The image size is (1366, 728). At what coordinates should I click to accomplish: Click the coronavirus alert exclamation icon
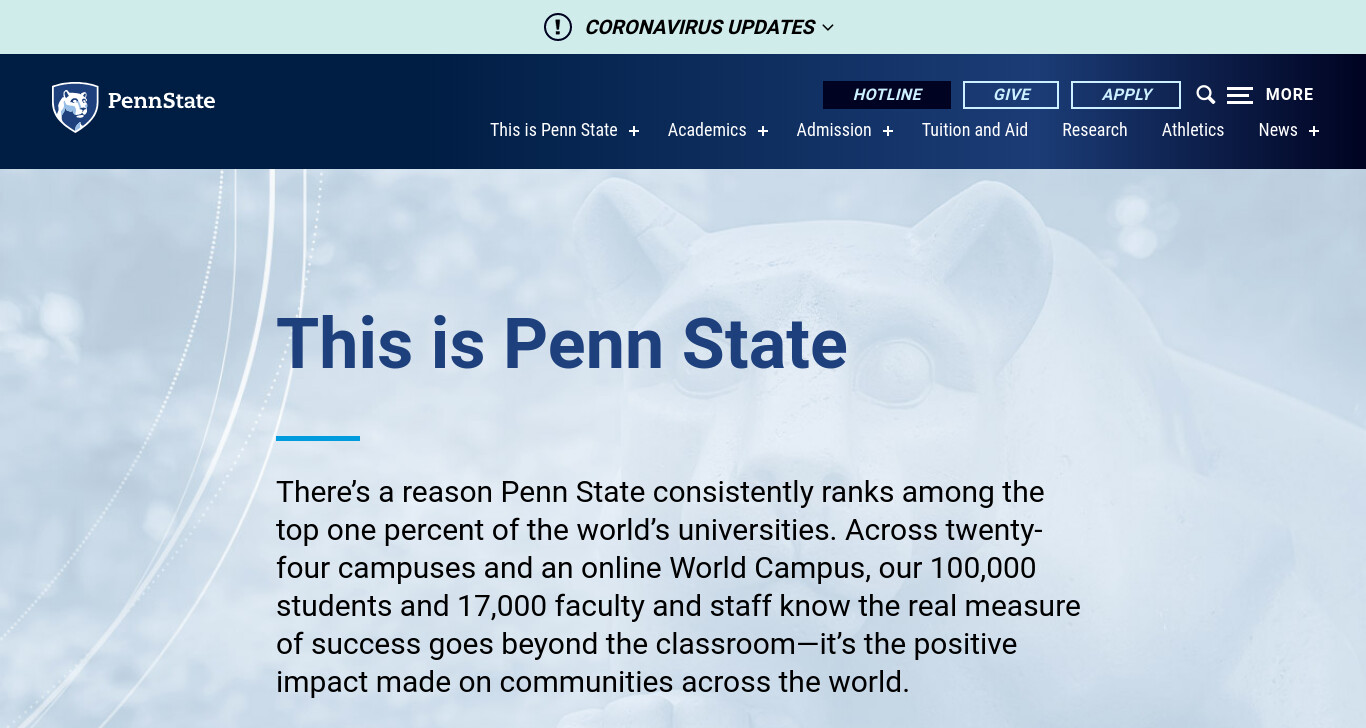tap(558, 27)
